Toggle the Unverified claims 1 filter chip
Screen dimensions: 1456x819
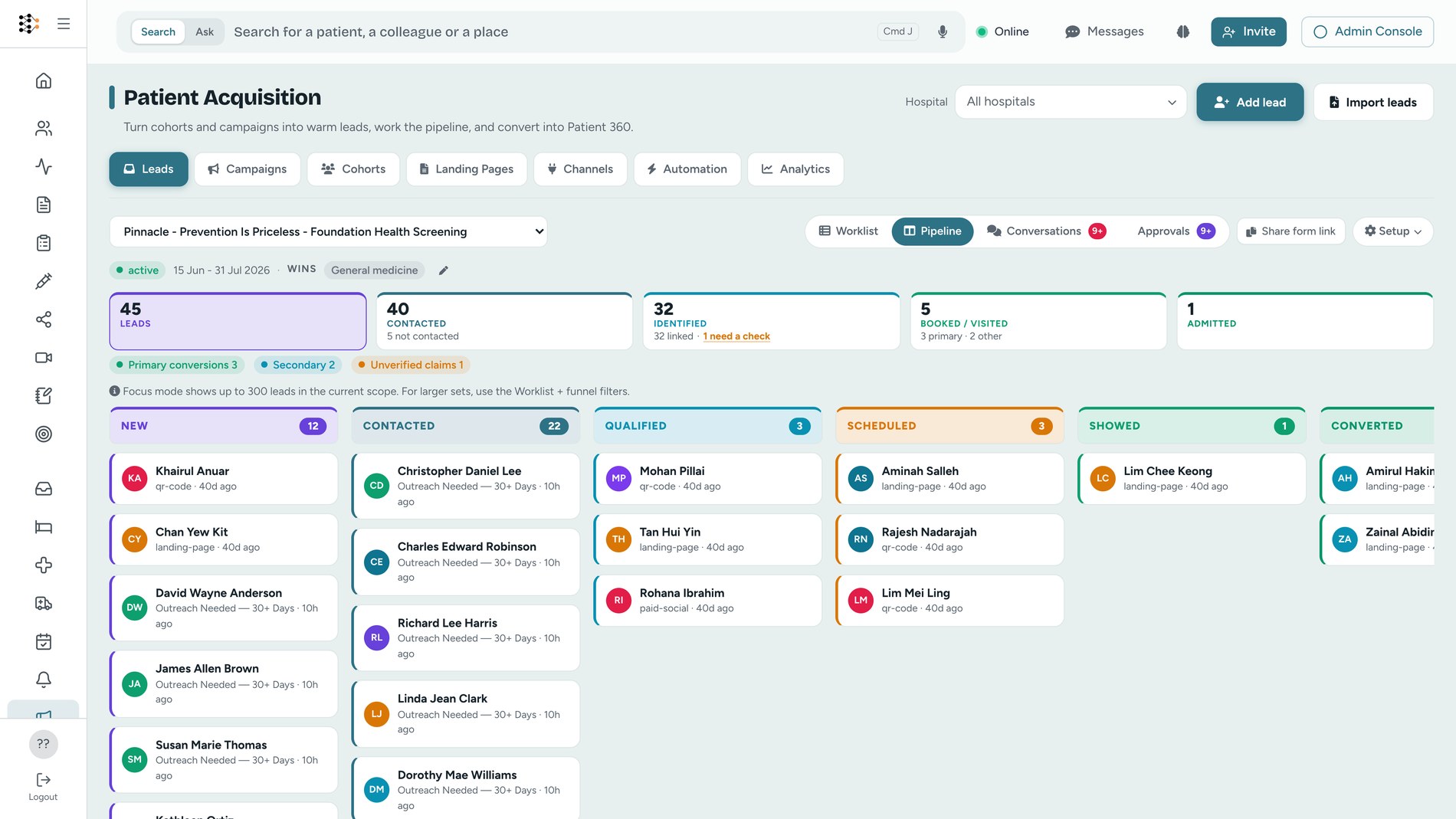point(411,365)
